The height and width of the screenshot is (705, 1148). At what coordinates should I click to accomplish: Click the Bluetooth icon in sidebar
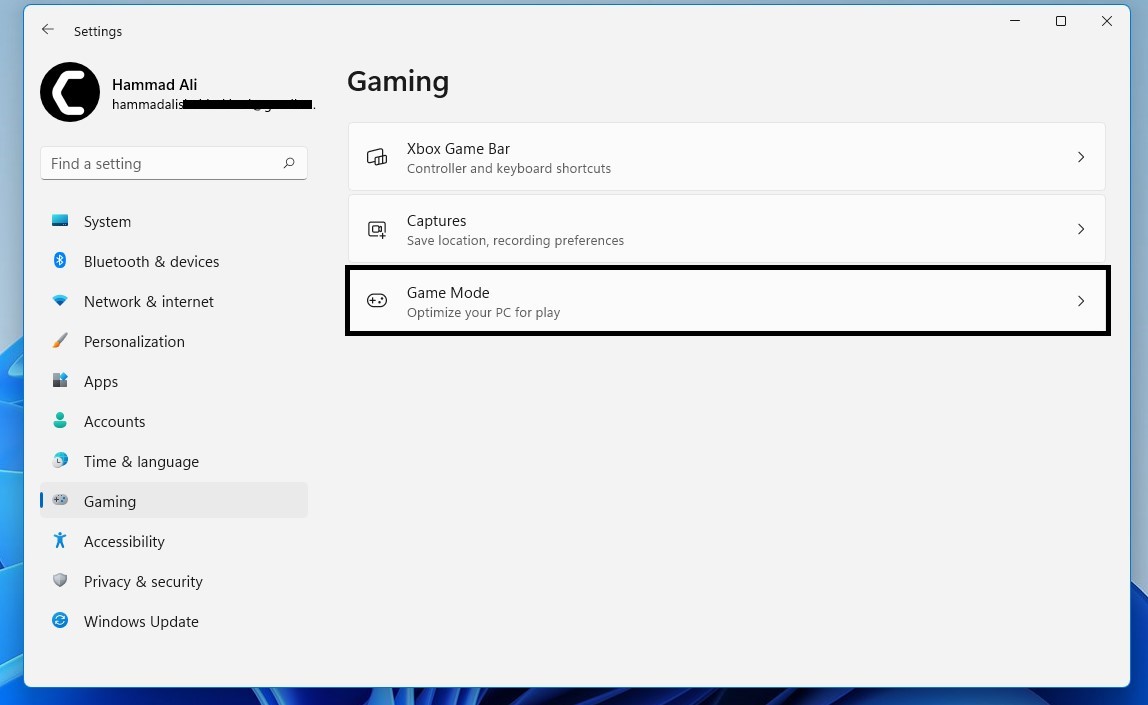(x=60, y=261)
